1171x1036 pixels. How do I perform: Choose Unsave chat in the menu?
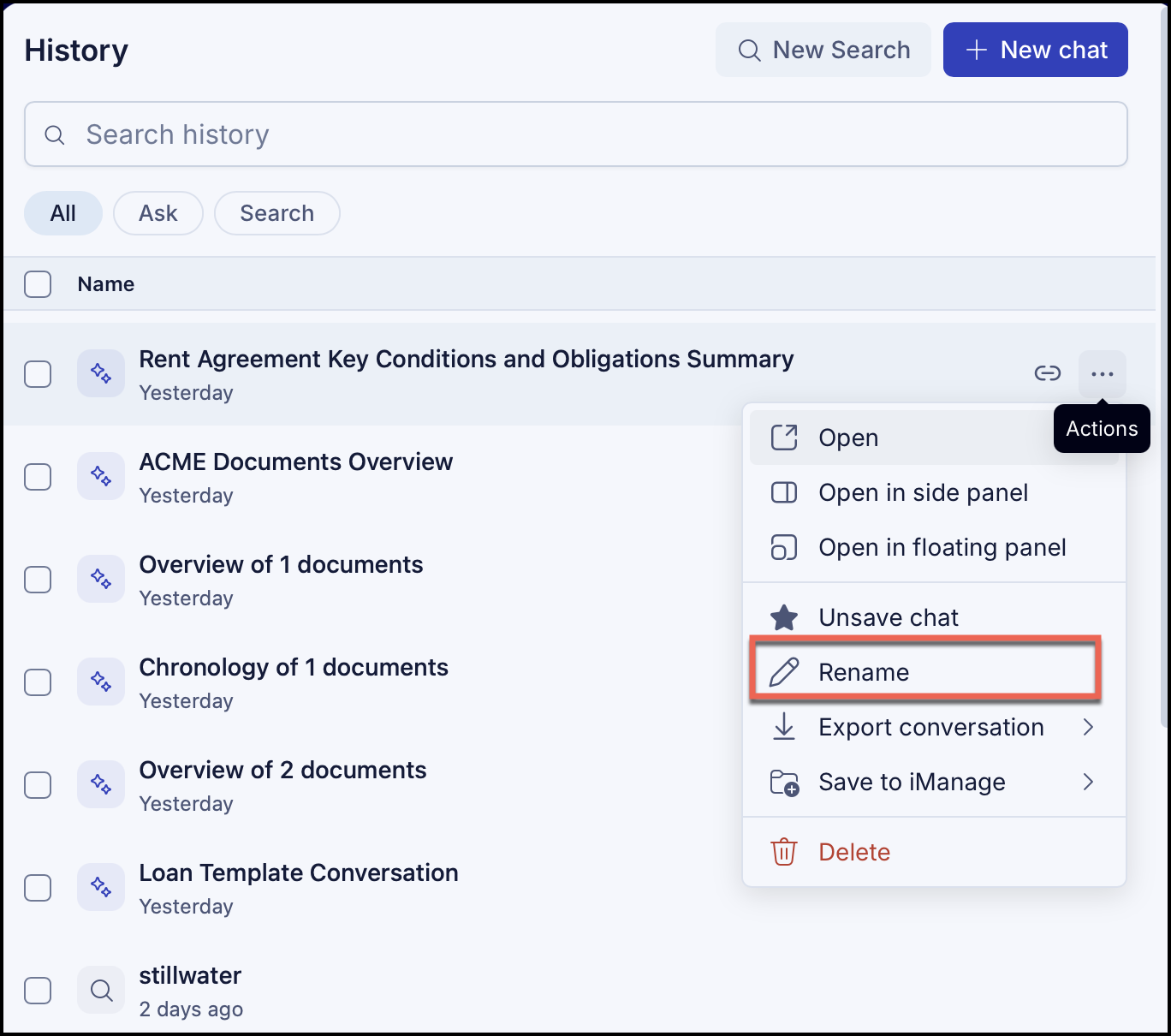click(x=934, y=617)
